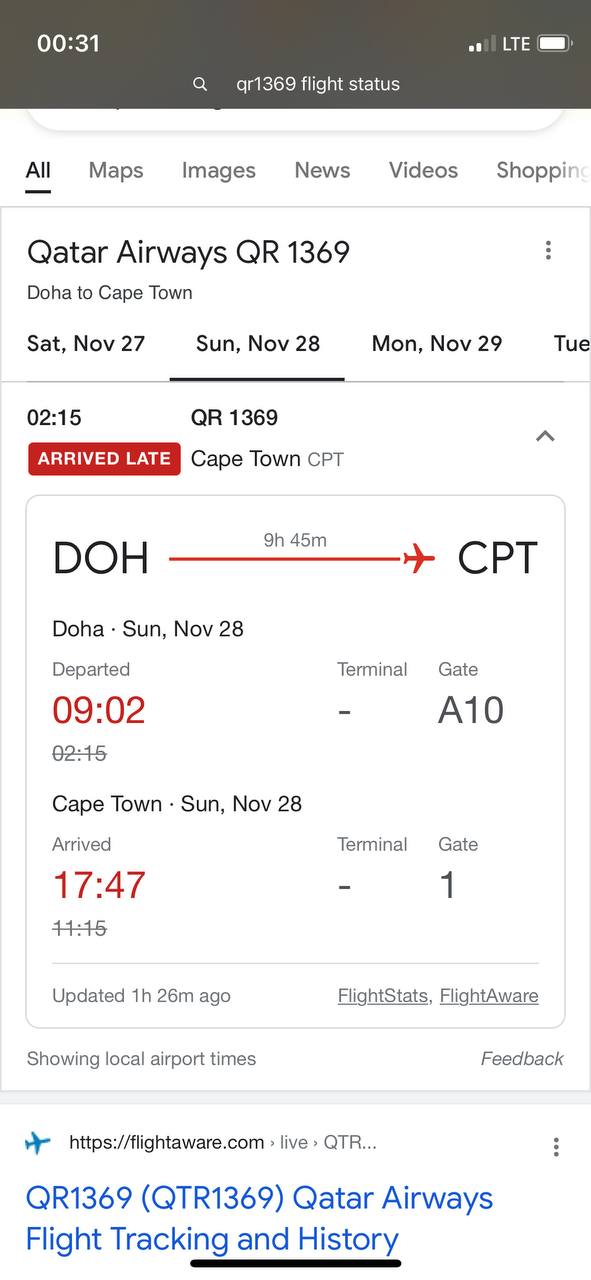Select the Sun, Nov 28 date tab
The width and height of the screenshot is (591, 1280).
[258, 343]
